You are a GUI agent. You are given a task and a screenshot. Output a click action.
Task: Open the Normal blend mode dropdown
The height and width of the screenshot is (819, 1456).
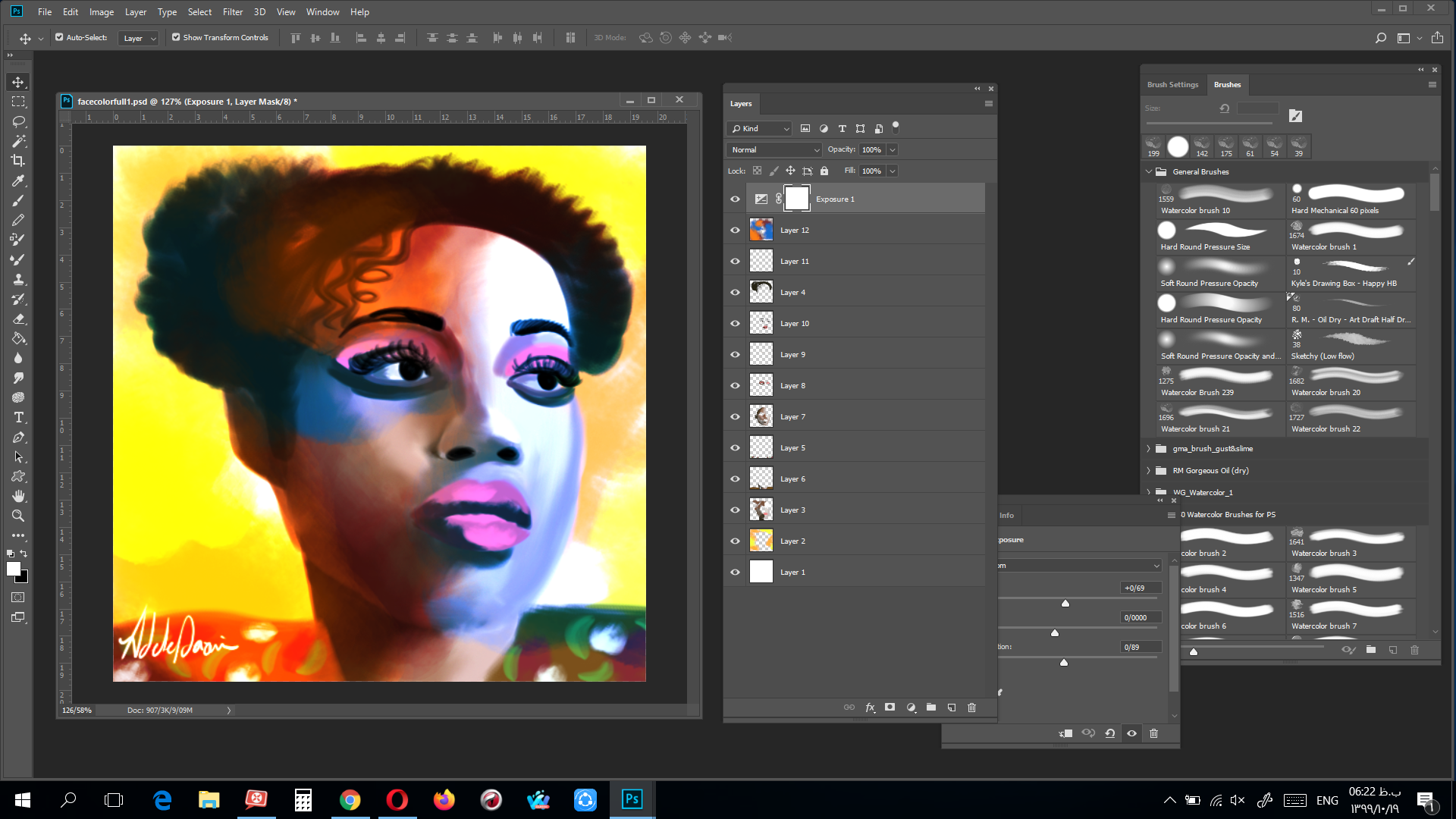point(774,150)
